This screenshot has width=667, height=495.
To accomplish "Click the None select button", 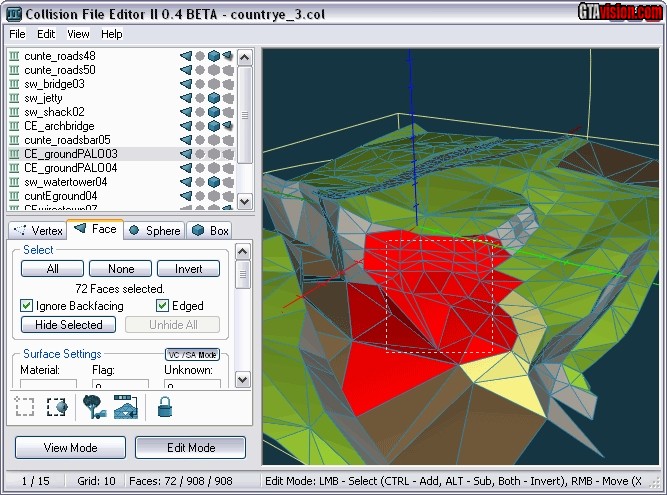I will pyautogui.click(x=121, y=269).
